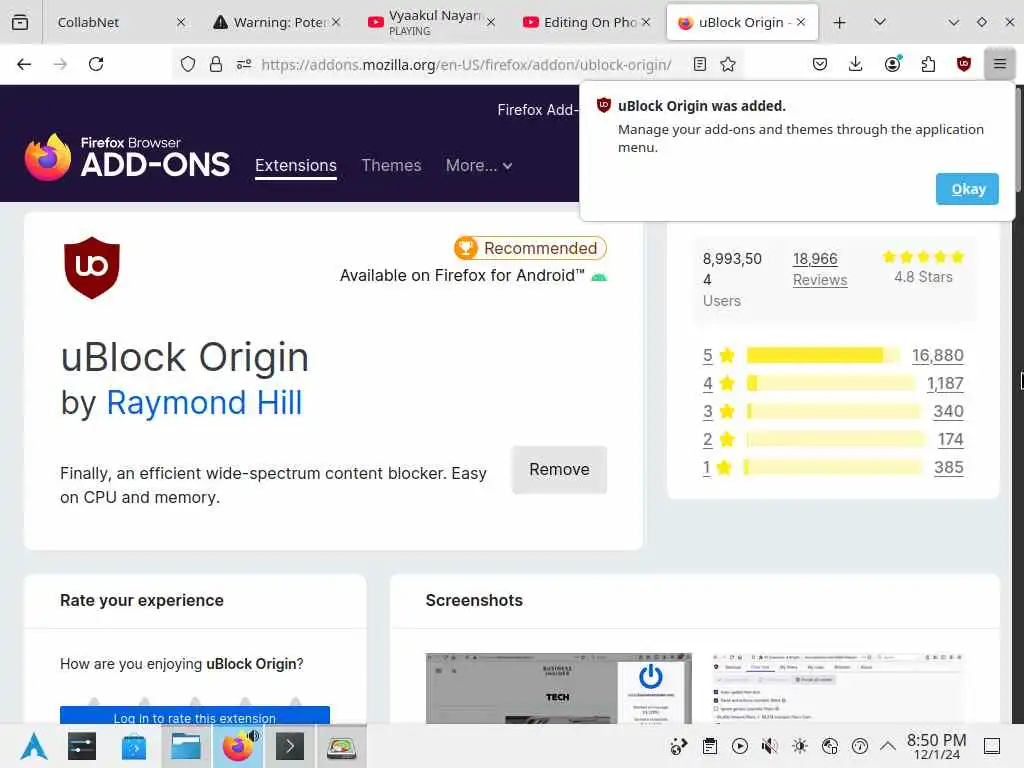Save page to Pocket
This screenshot has height=768, width=1024.
click(x=820, y=64)
